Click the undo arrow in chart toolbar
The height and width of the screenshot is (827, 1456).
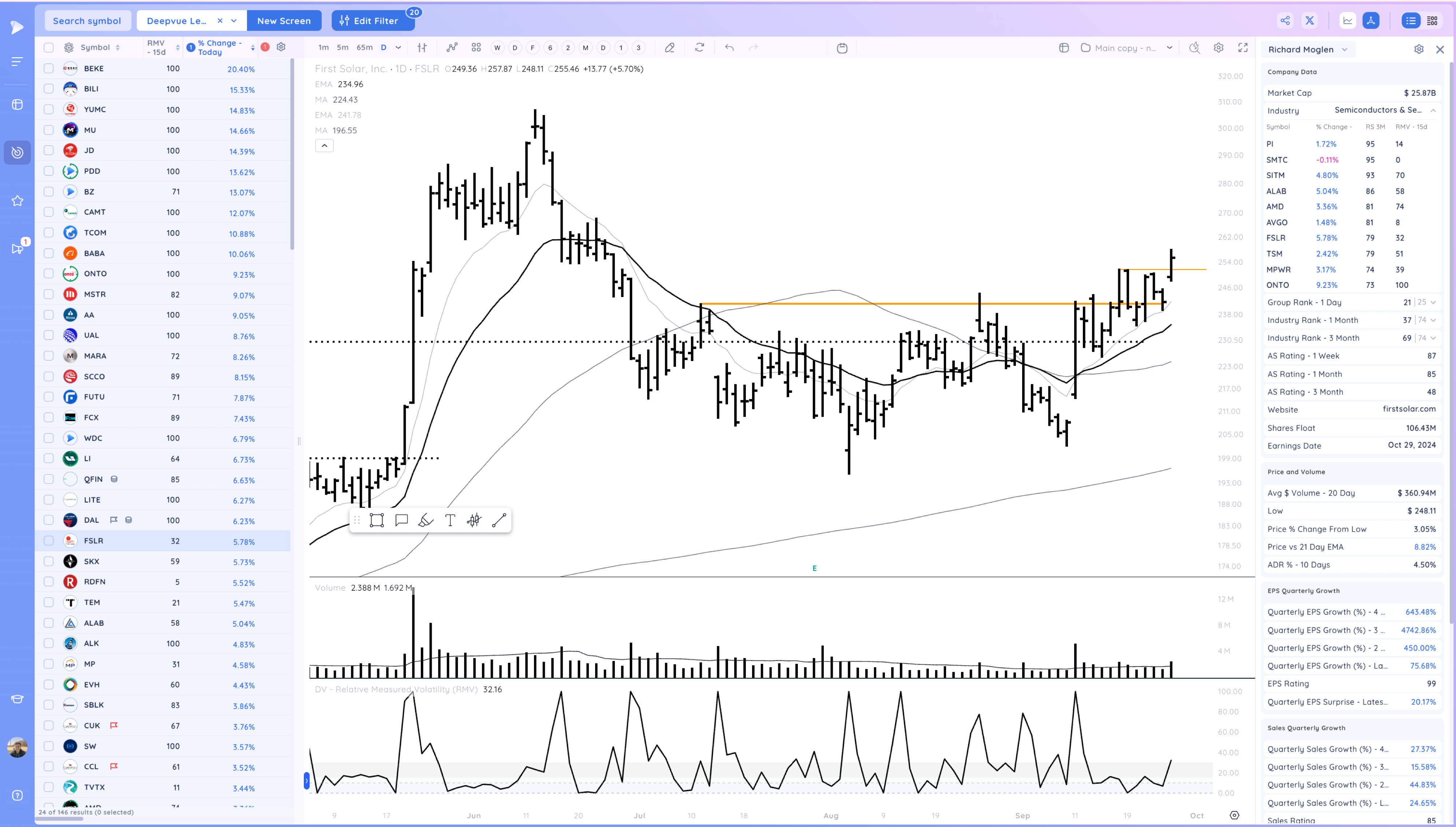(x=729, y=48)
